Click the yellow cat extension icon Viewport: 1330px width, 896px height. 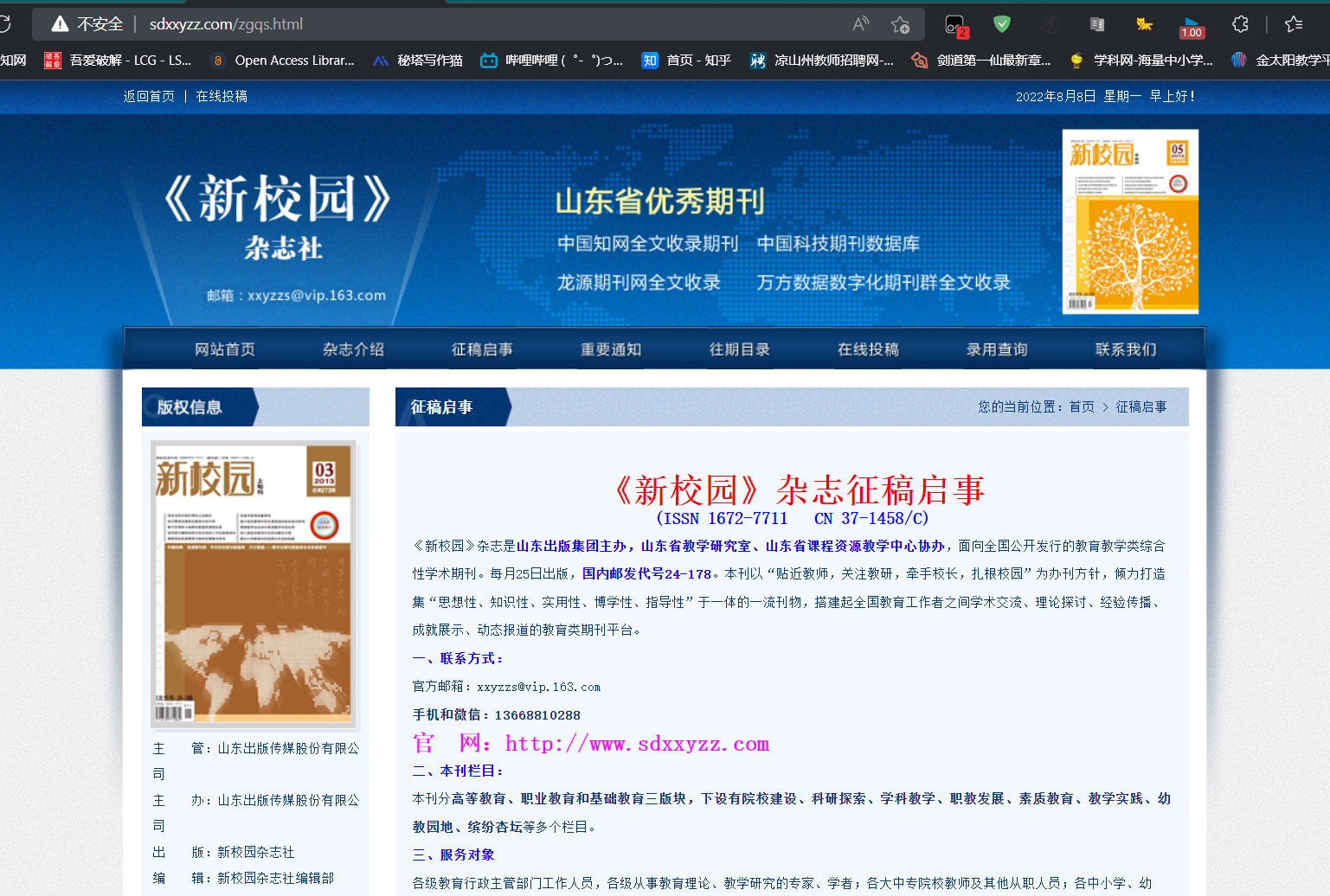tap(1144, 24)
